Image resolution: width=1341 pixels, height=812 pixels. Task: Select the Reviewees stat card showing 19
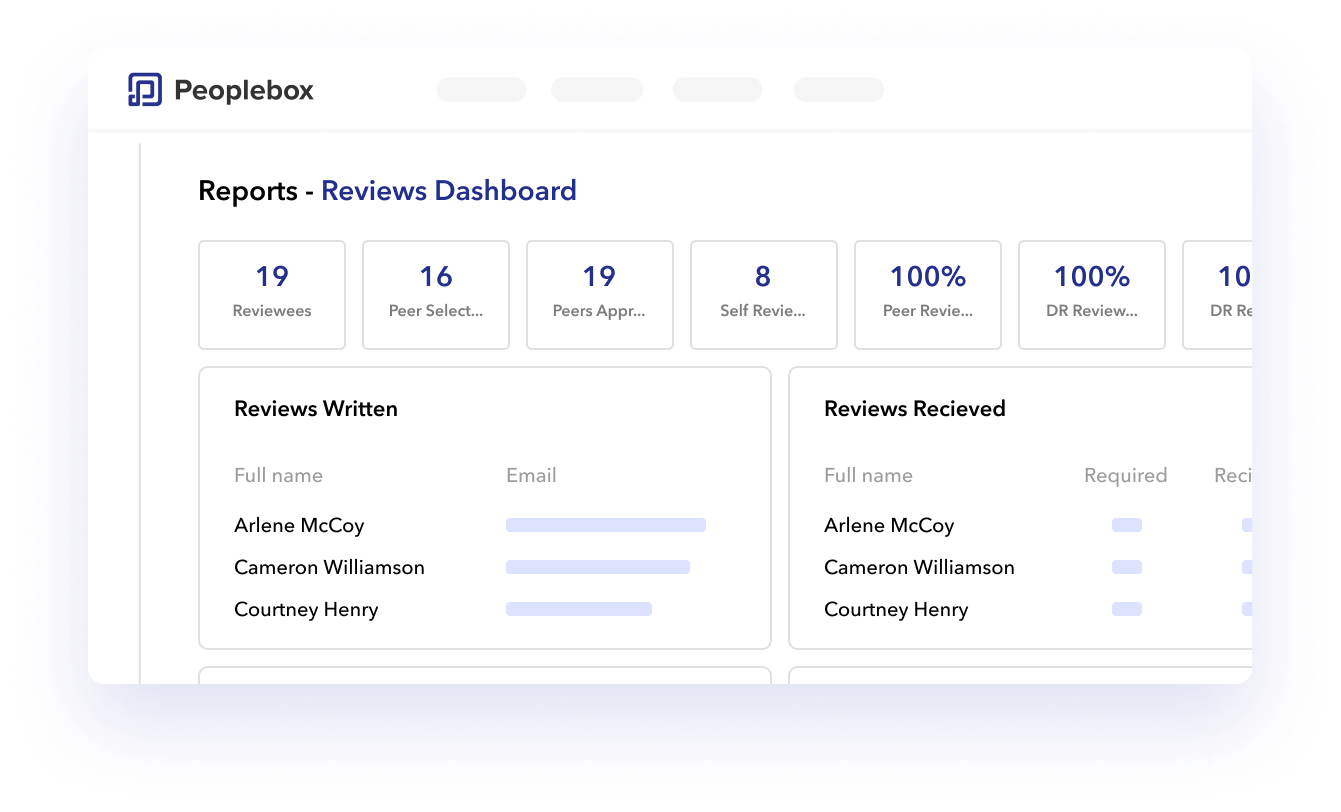272,294
